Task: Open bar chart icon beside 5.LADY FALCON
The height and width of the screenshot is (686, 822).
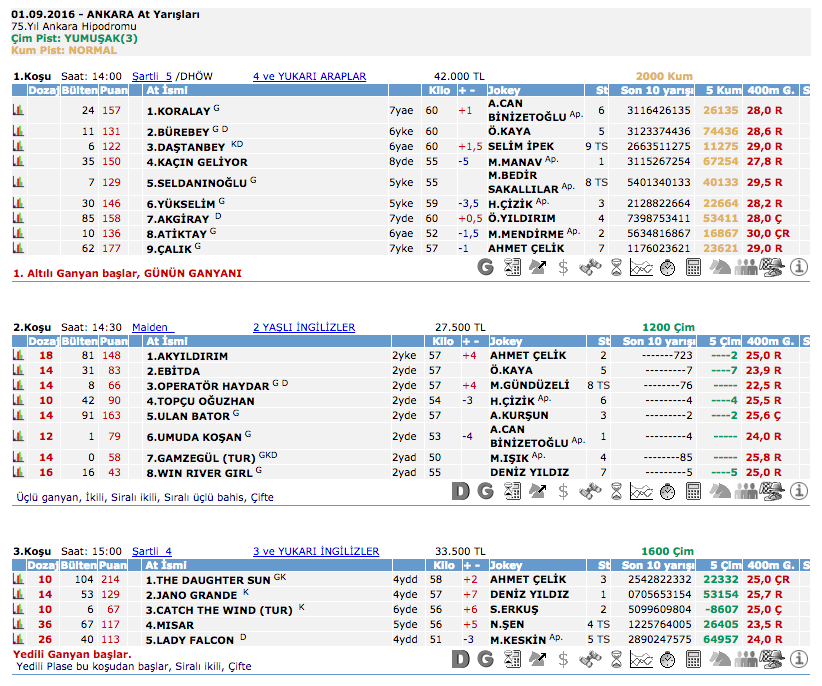Action: click(x=18, y=640)
